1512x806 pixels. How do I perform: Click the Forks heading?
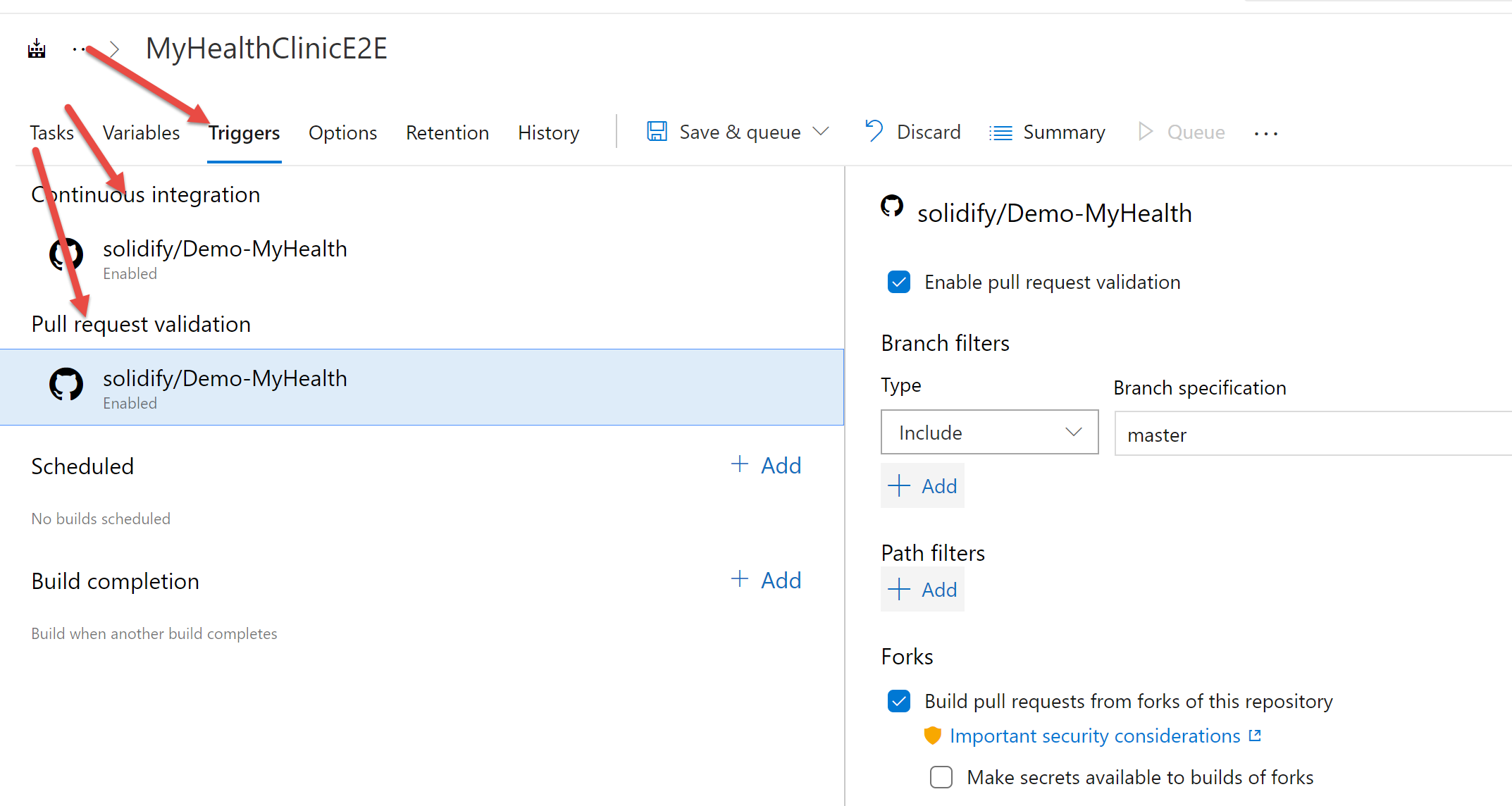[907, 657]
